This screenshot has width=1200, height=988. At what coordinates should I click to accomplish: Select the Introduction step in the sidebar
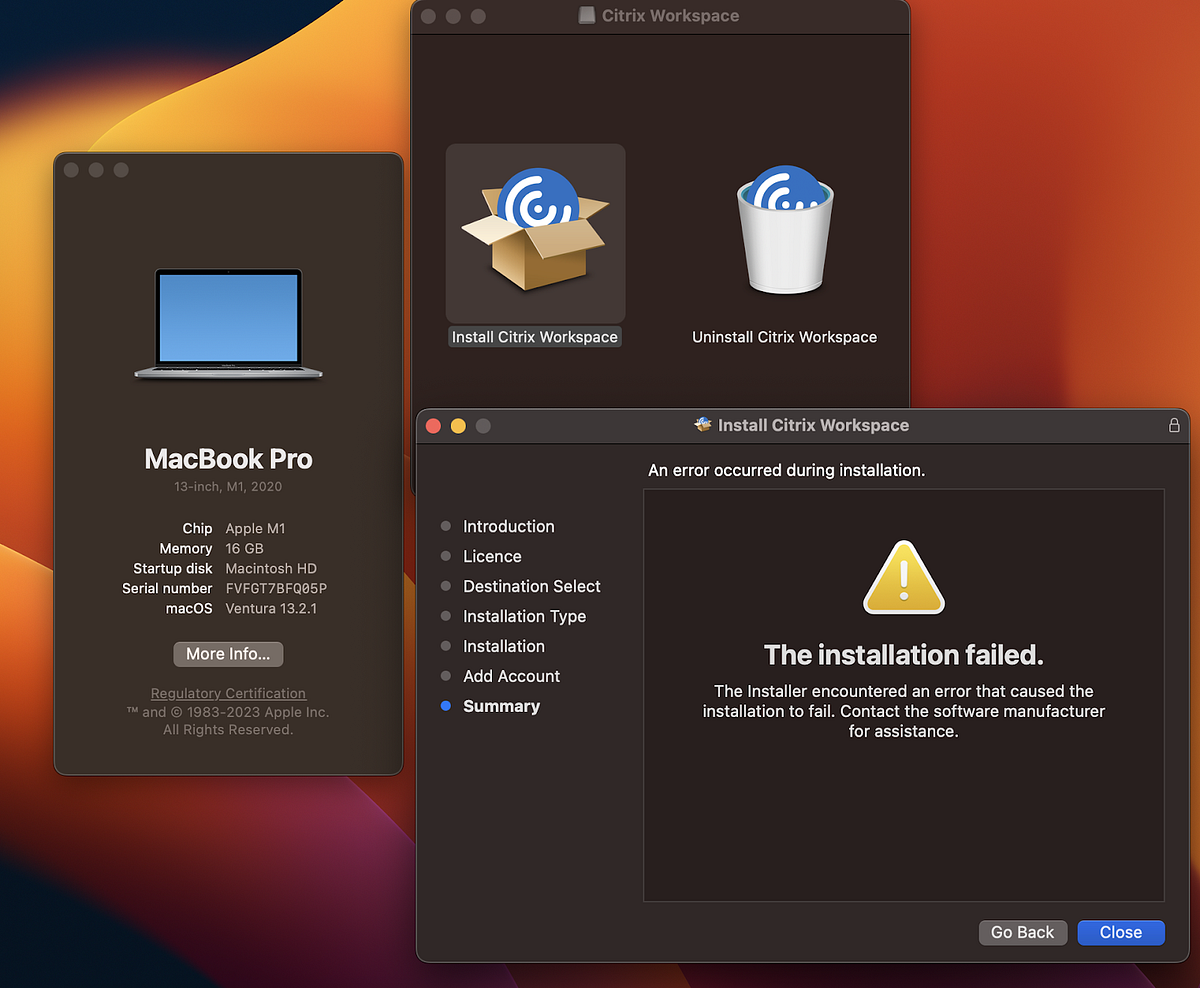click(x=508, y=526)
